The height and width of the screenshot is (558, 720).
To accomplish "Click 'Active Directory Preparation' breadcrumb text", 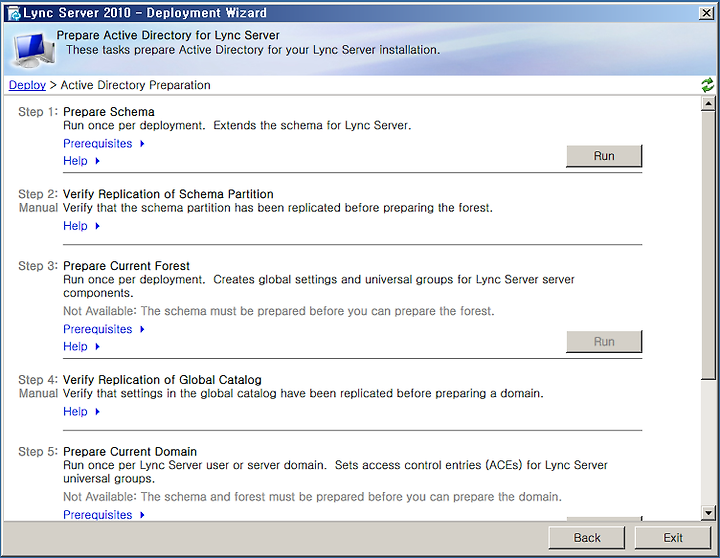I will (x=135, y=85).
